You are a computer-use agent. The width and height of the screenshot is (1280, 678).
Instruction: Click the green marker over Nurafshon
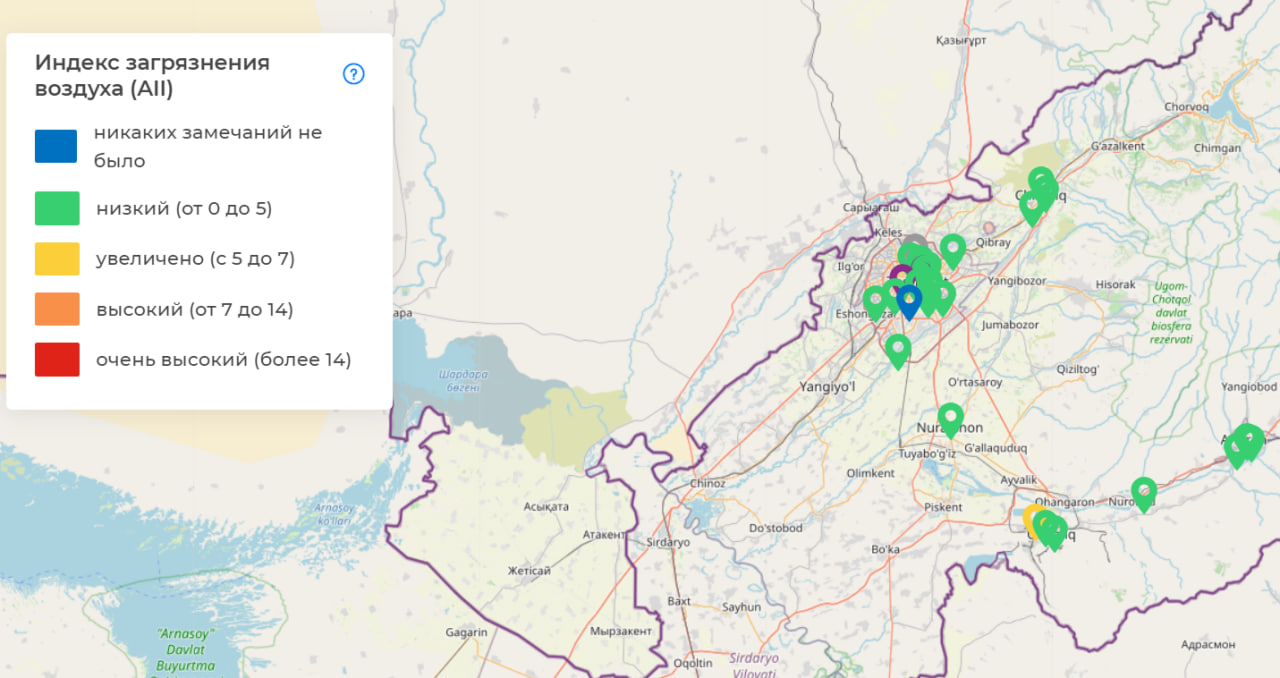950,416
